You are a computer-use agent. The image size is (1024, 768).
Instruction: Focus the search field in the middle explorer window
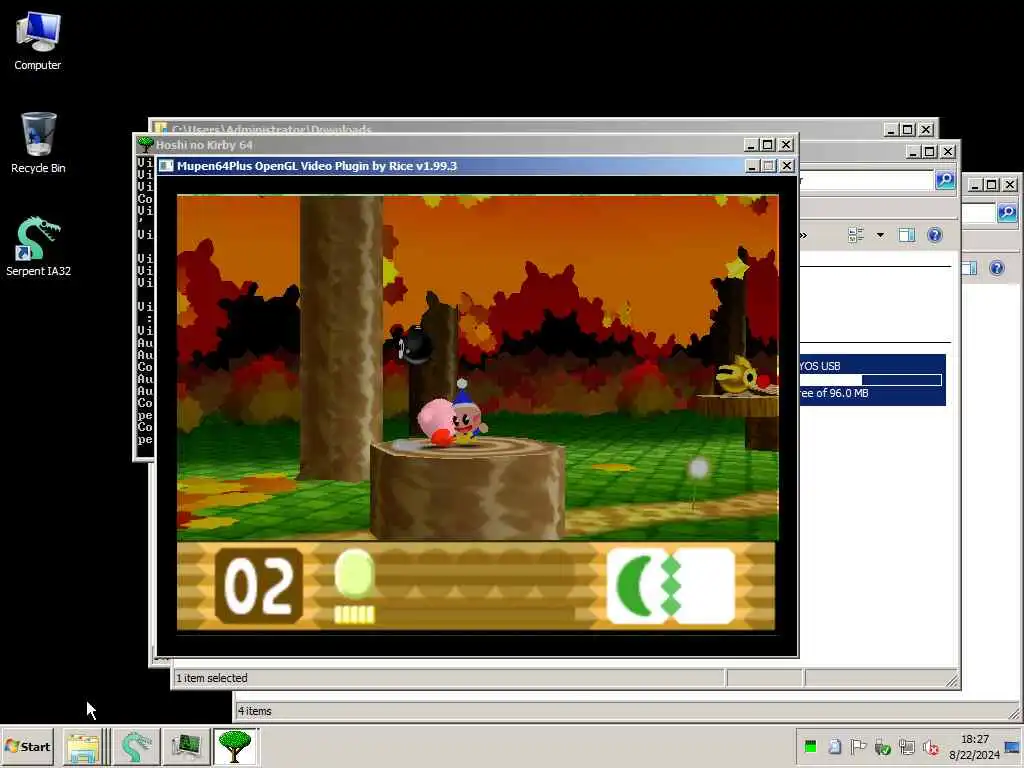[867, 181]
